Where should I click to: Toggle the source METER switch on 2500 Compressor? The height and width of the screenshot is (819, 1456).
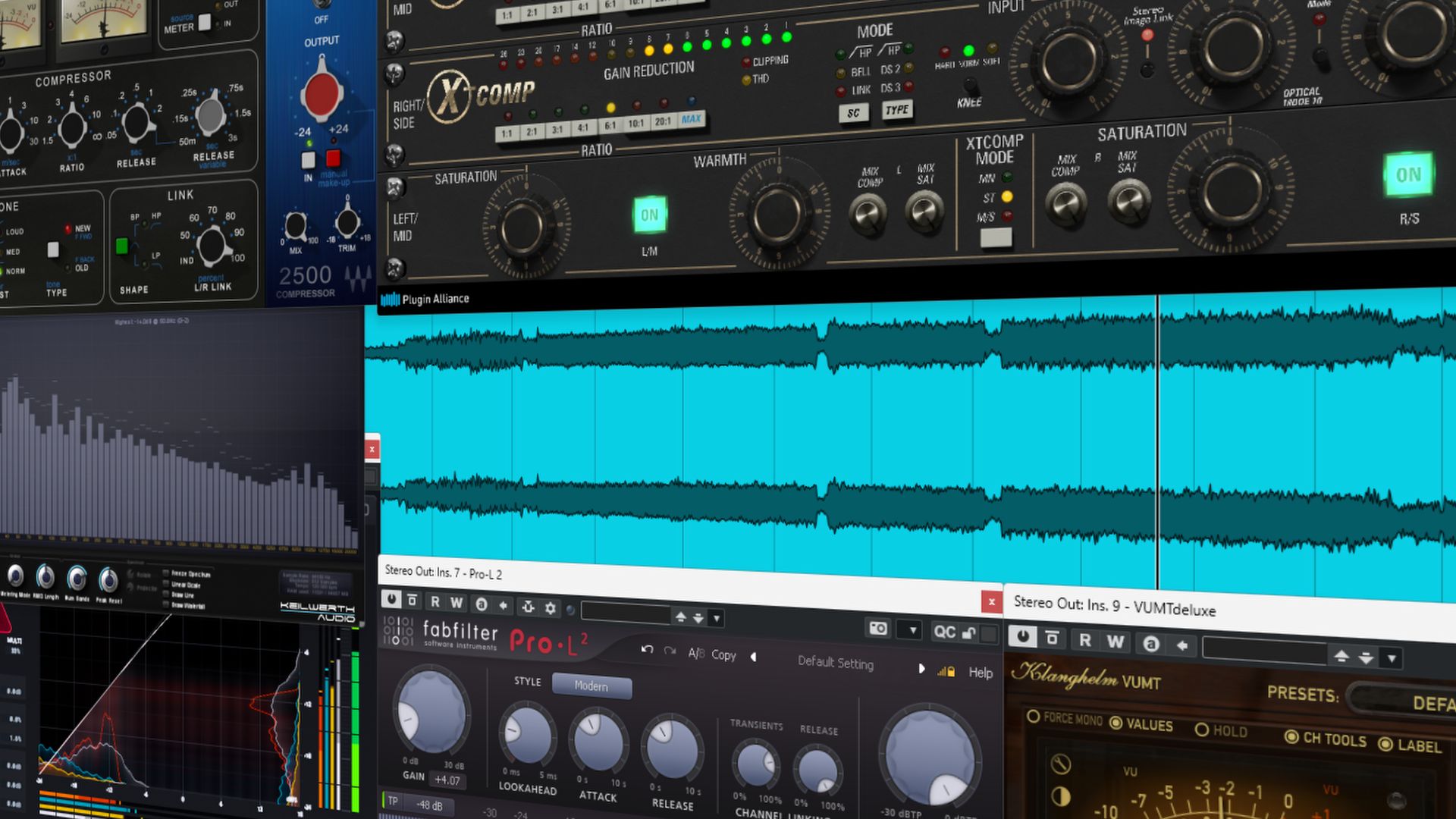pos(204,23)
